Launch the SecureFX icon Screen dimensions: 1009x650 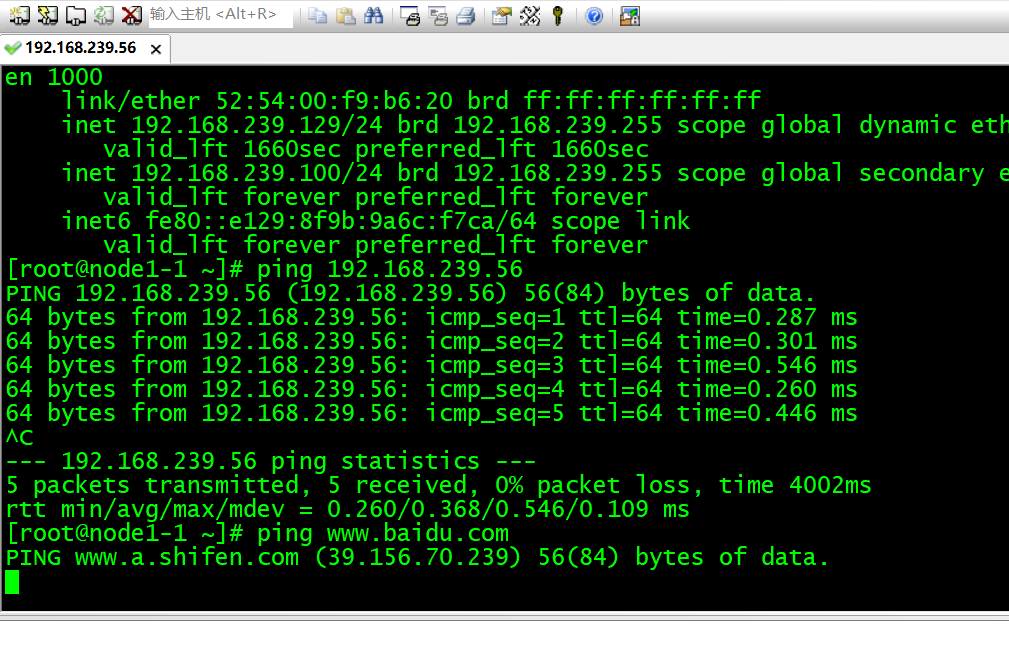click(629, 15)
